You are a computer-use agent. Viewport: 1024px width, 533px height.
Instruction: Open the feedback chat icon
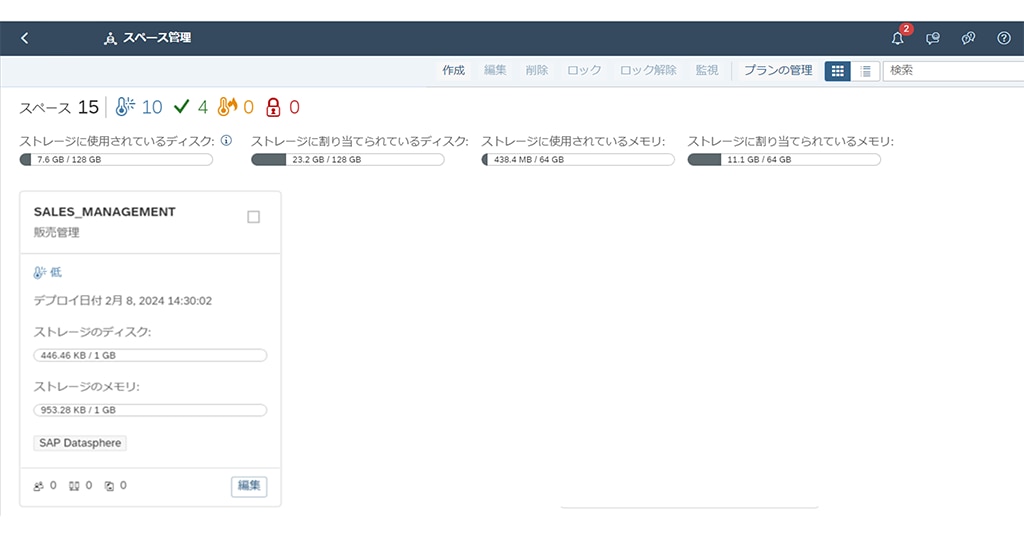[x=933, y=38]
